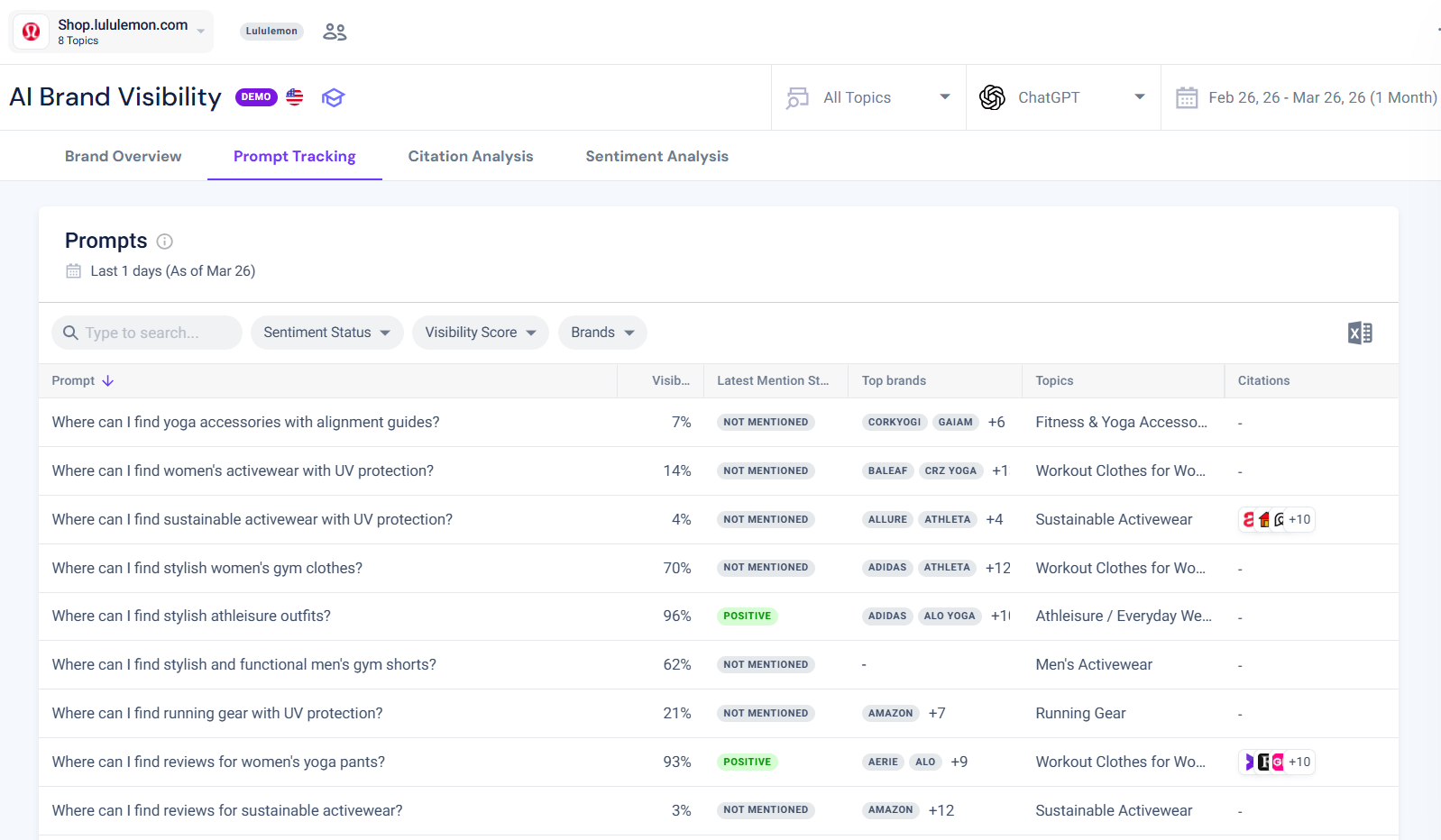
Task: Click the Running Gear topic cell
Action: 1080,714
